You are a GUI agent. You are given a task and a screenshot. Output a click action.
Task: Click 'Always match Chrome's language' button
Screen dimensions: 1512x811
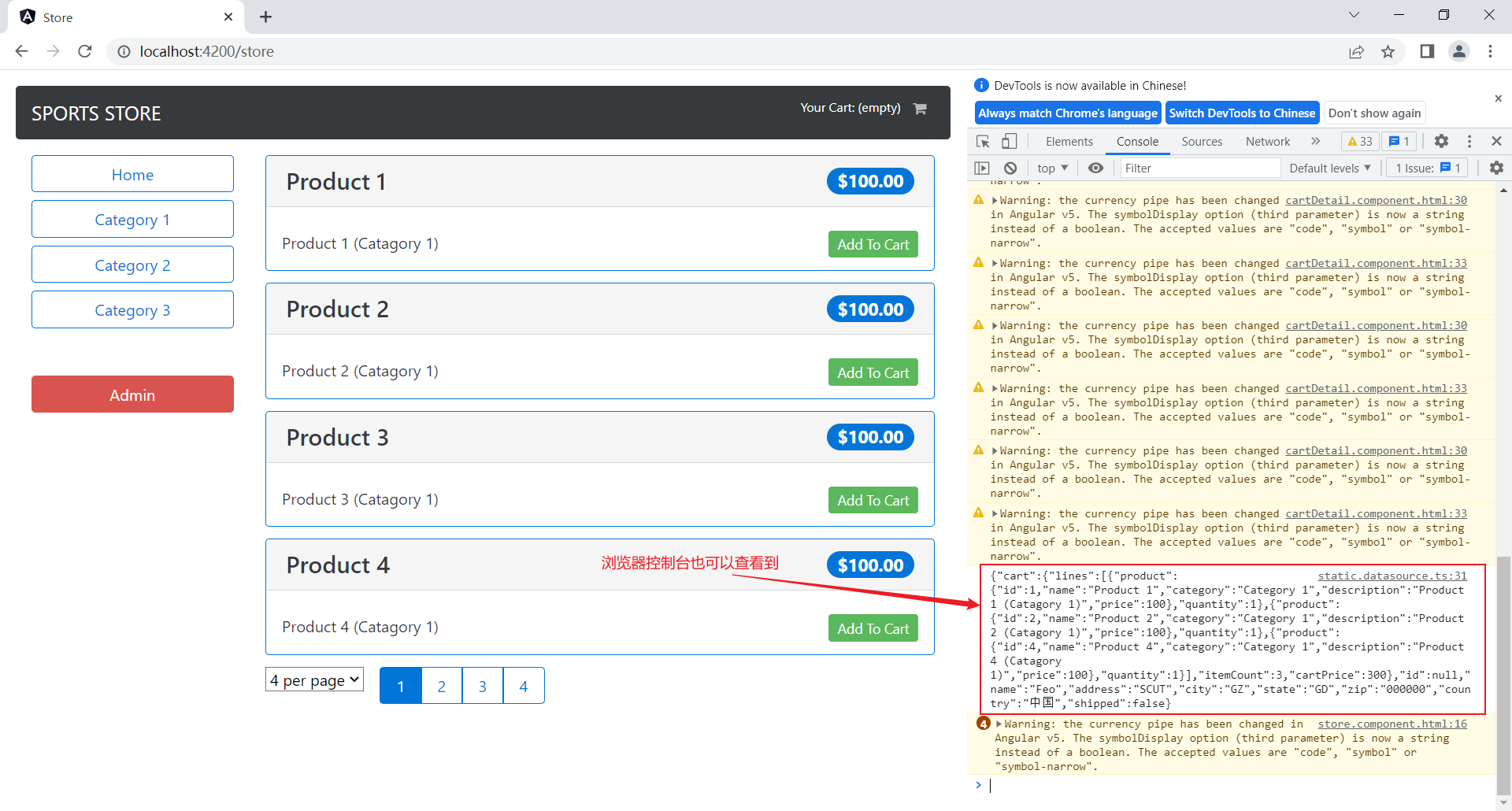pos(1068,113)
